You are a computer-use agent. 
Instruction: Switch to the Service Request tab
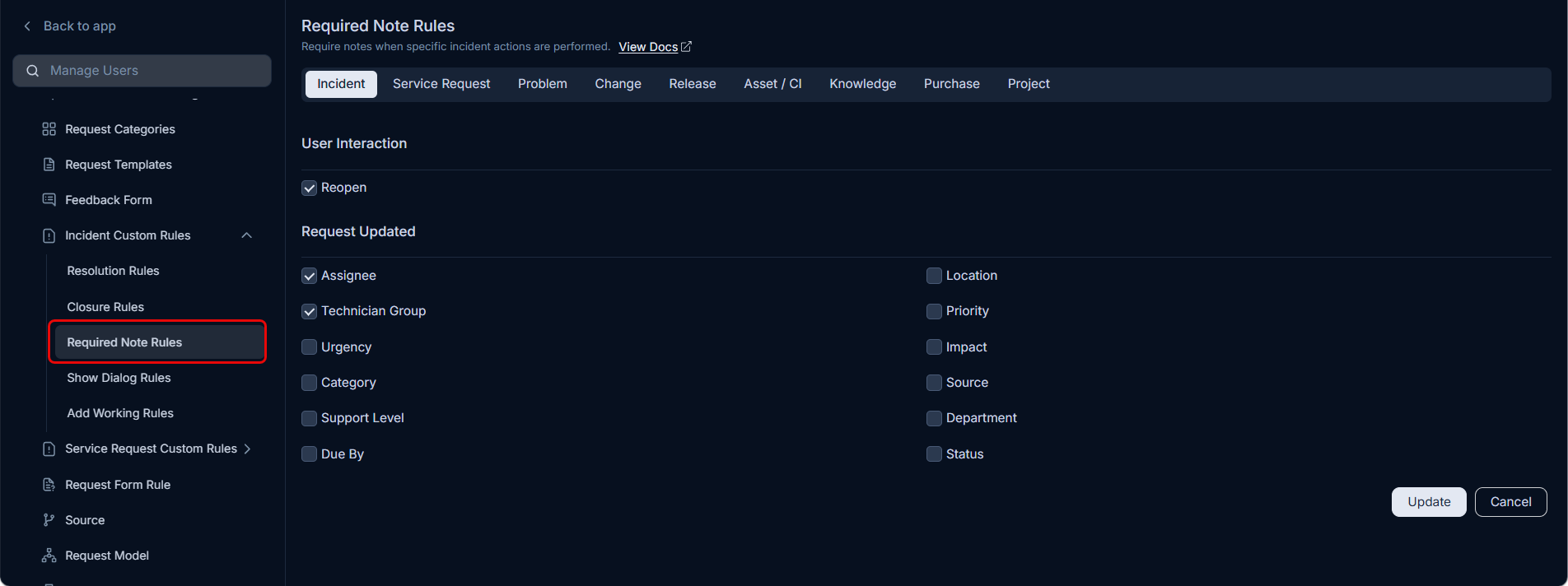pyautogui.click(x=441, y=84)
